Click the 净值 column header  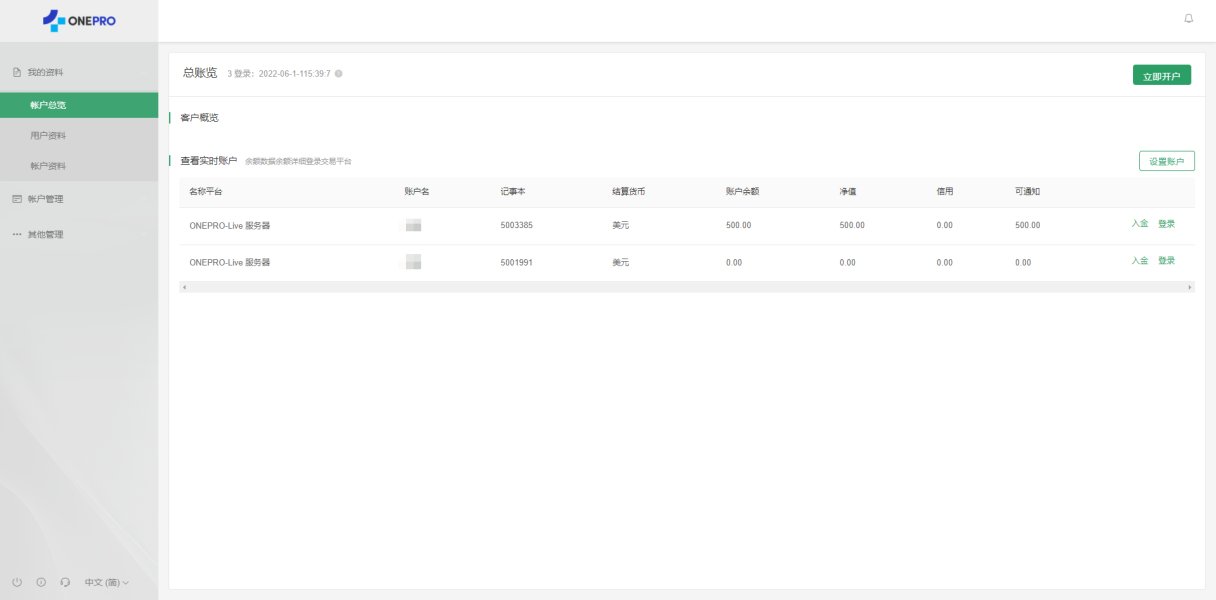pos(848,191)
